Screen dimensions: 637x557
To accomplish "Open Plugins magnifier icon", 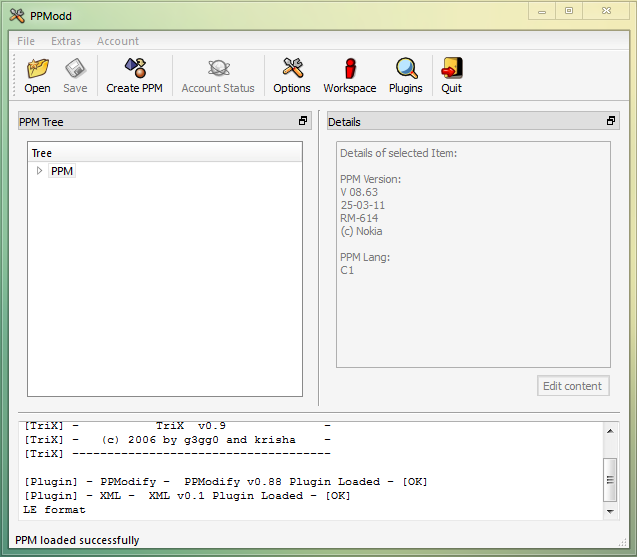I will [406, 68].
